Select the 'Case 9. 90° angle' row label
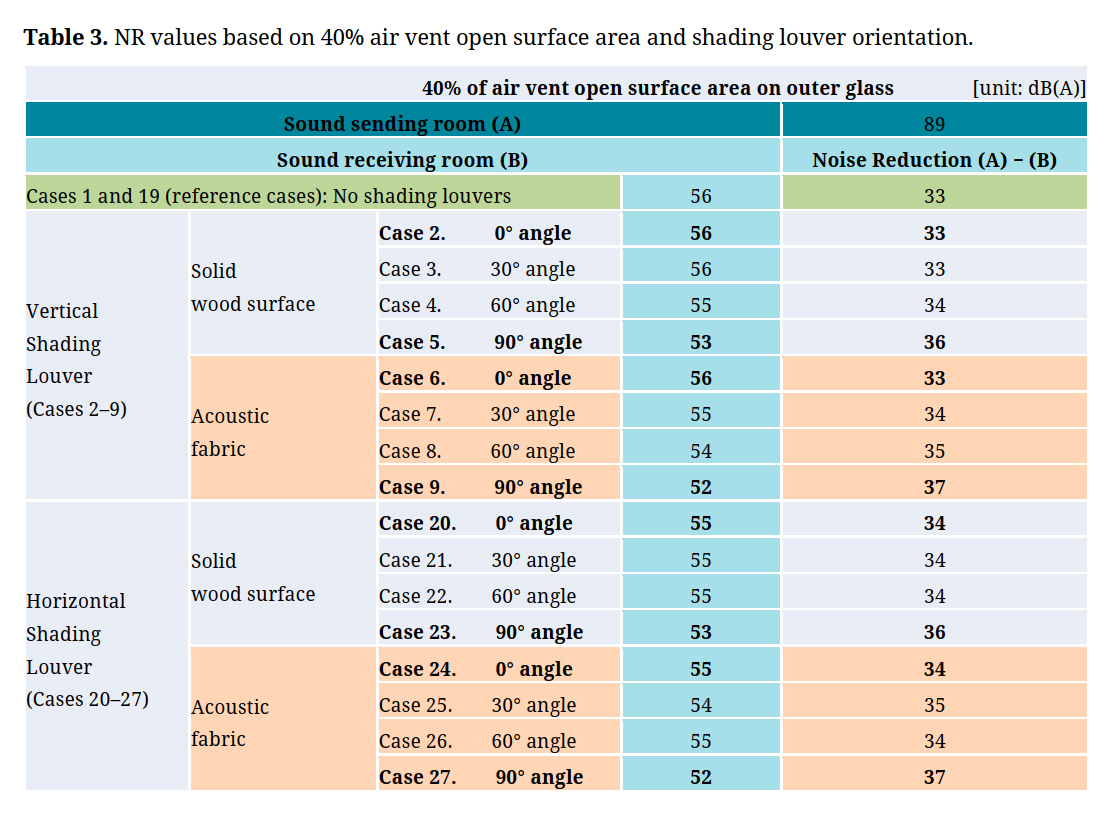The height and width of the screenshot is (818, 1113). pyautogui.click(x=480, y=487)
